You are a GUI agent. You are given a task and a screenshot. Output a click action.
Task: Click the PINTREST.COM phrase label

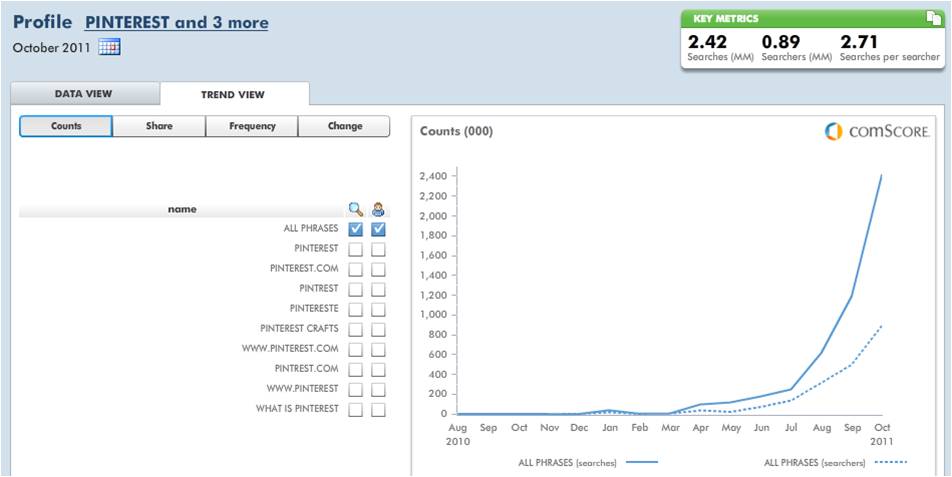(307, 369)
